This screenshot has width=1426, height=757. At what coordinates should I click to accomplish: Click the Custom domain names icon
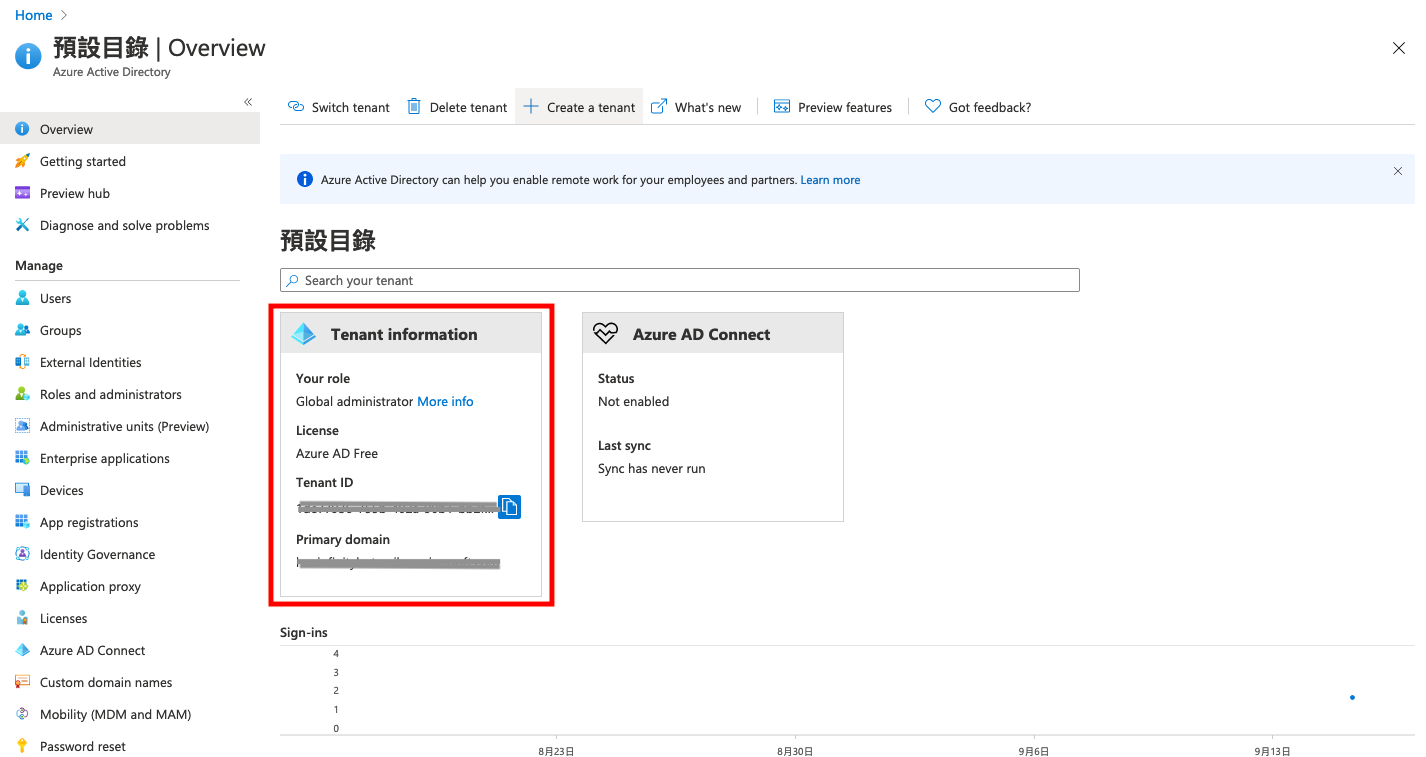pyautogui.click(x=22, y=682)
